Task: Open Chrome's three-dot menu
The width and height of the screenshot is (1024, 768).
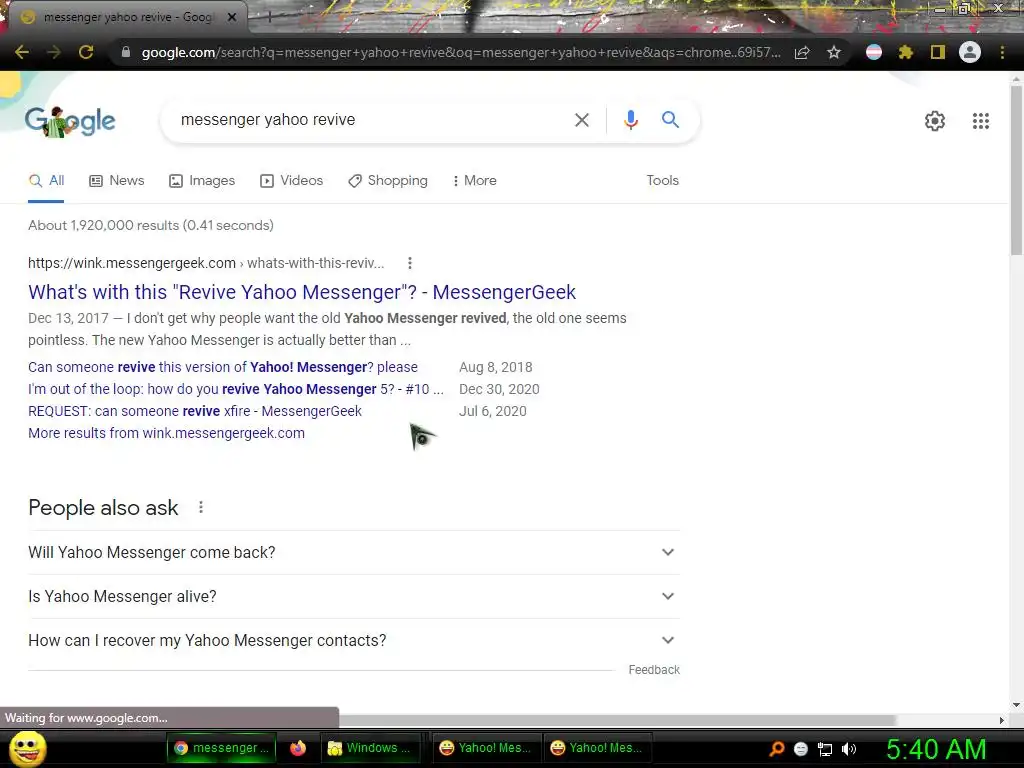Action: click(x=1002, y=52)
